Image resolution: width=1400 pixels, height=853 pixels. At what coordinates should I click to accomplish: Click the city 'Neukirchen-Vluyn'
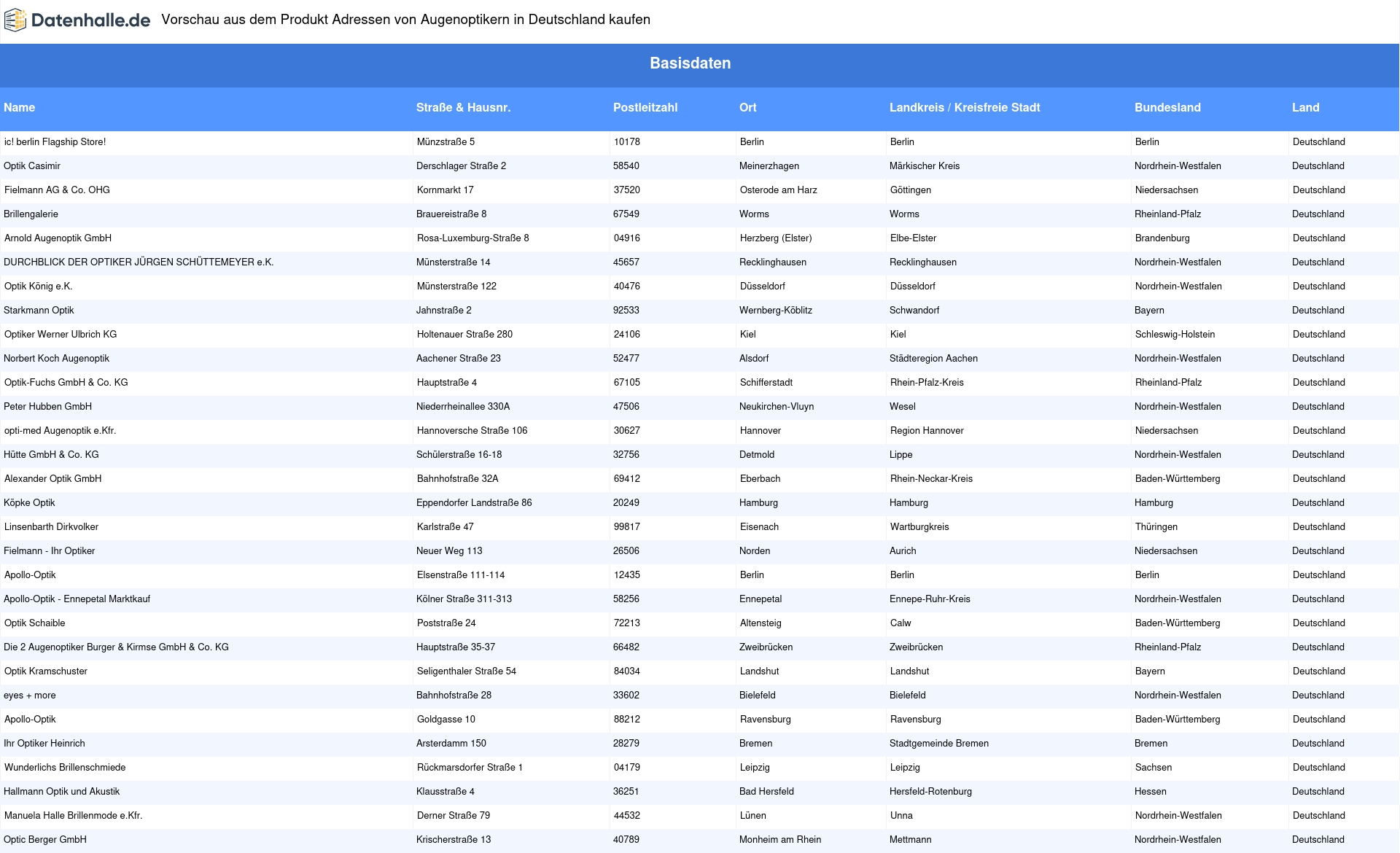tap(777, 407)
